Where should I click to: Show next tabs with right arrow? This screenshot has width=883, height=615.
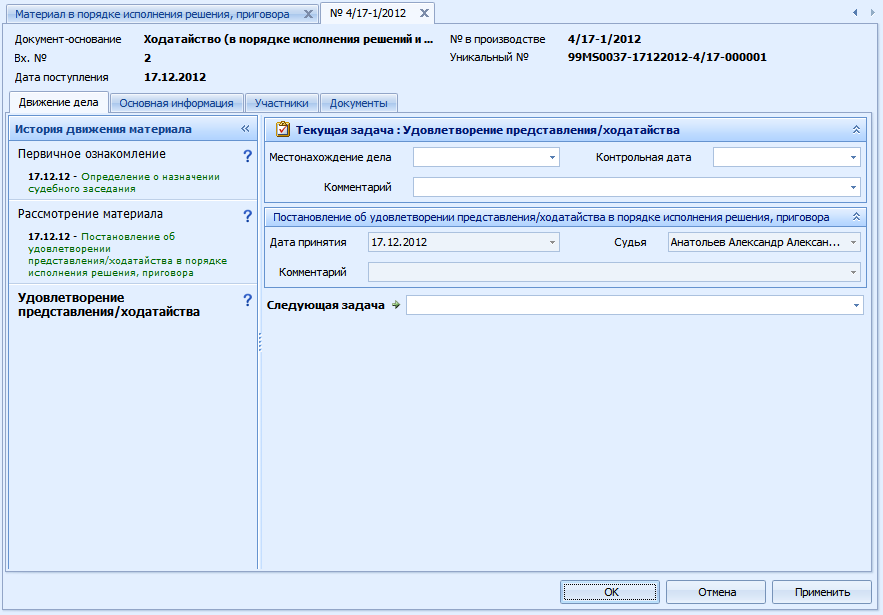[873, 12]
